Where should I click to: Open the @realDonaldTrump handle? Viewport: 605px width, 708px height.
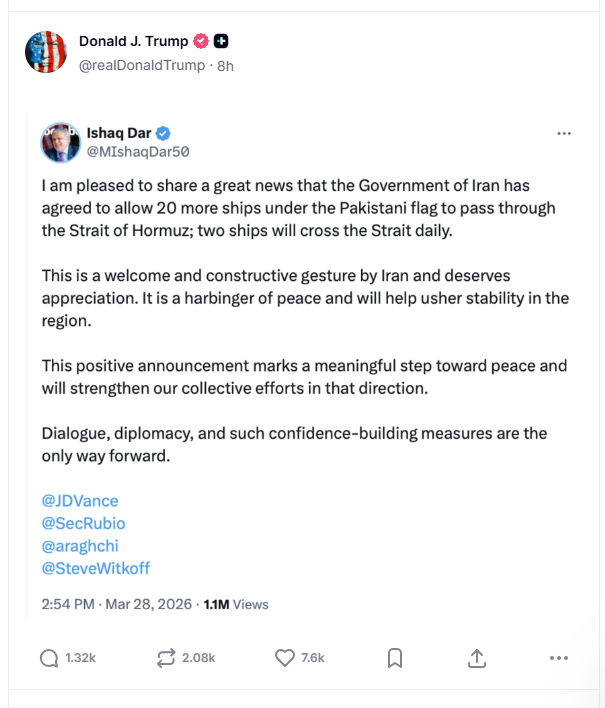click(x=143, y=64)
